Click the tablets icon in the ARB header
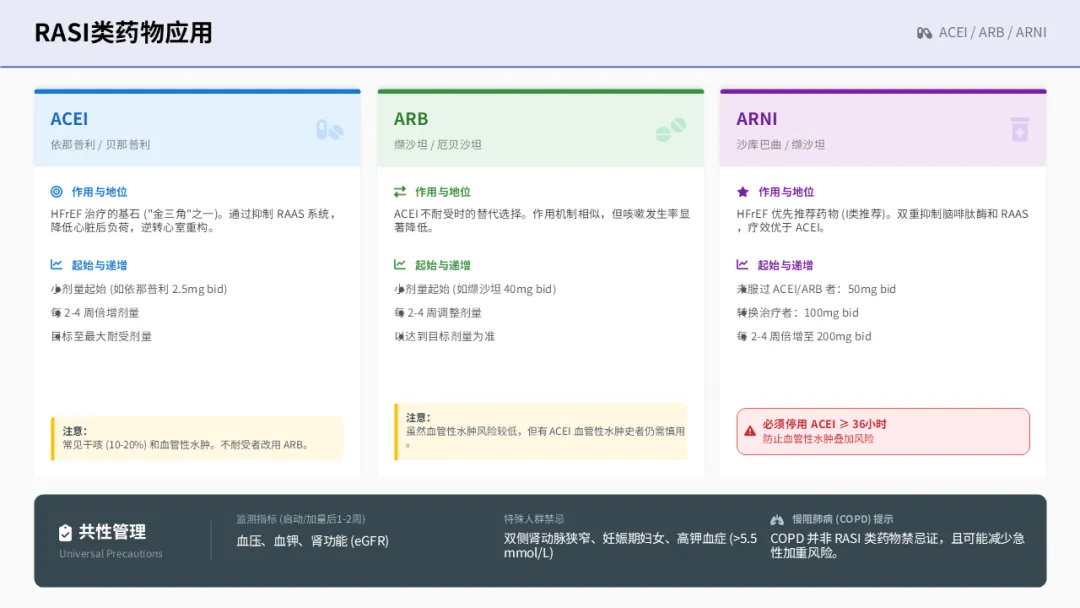Image resolution: width=1080 pixels, height=608 pixels. click(671, 129)
